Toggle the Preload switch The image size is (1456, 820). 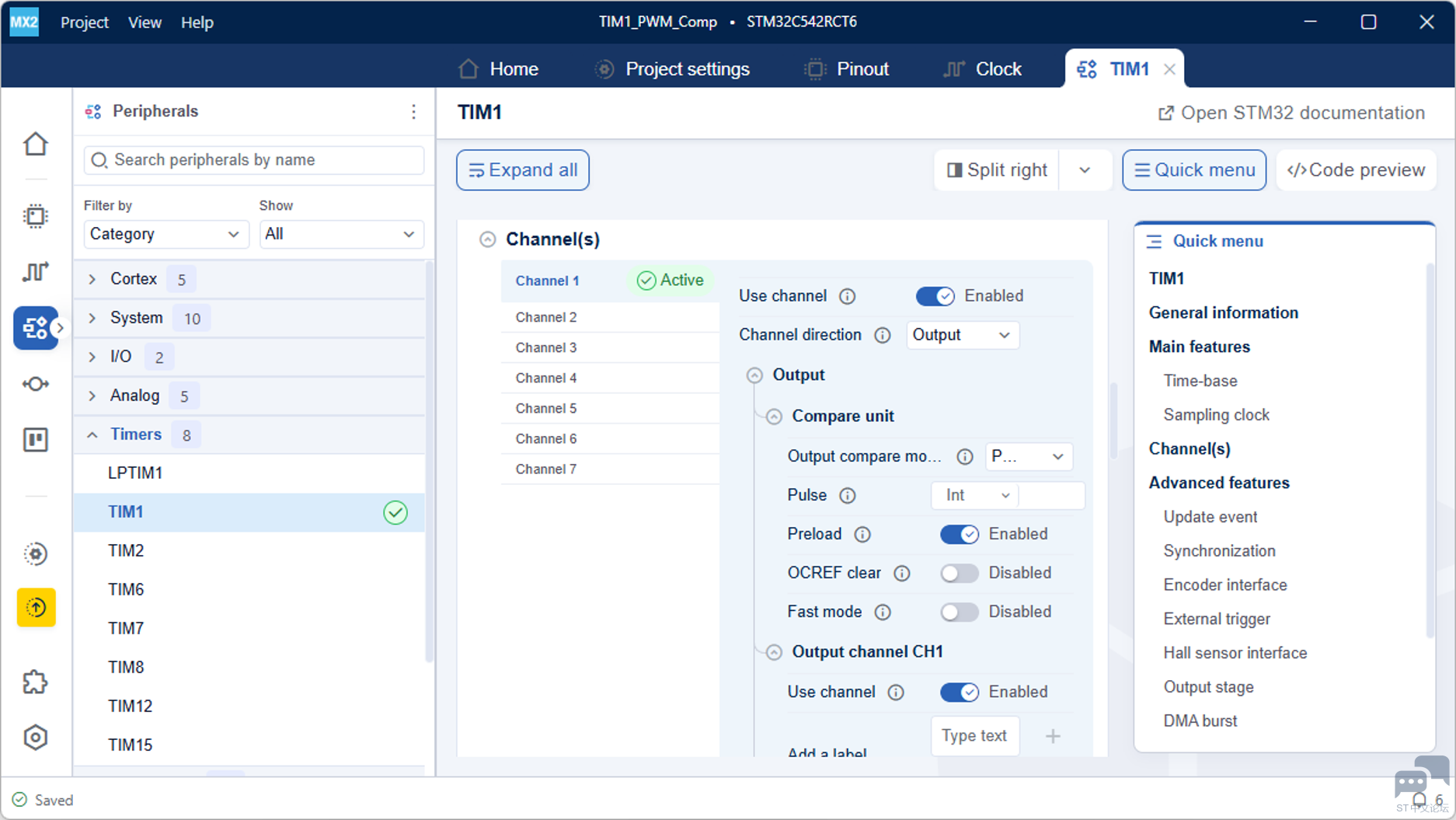click(x=960, y=534)
